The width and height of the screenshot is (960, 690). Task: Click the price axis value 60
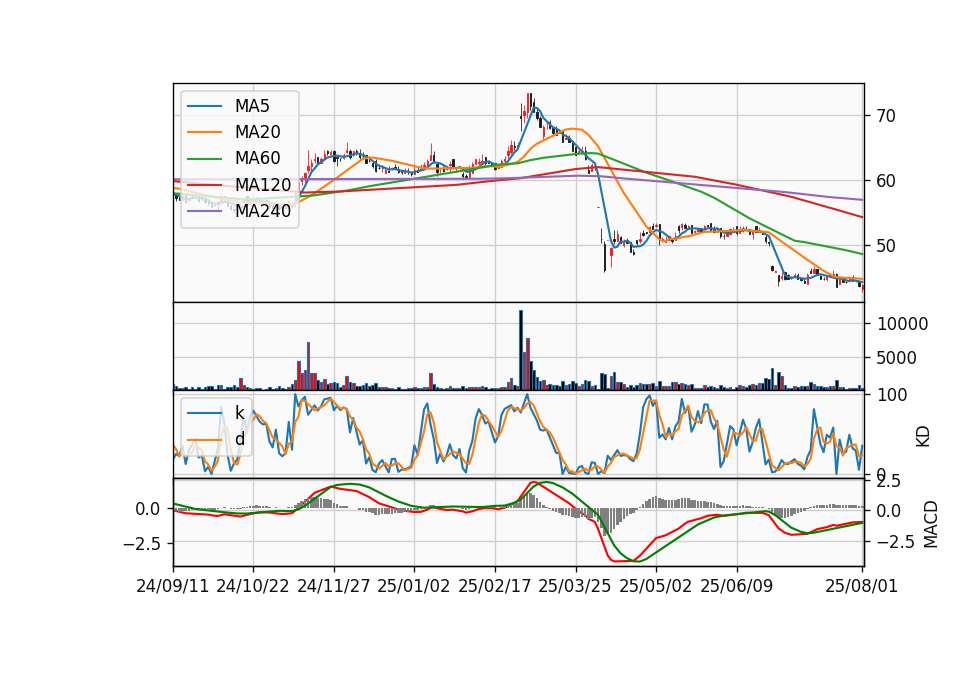tap(885, 181)
